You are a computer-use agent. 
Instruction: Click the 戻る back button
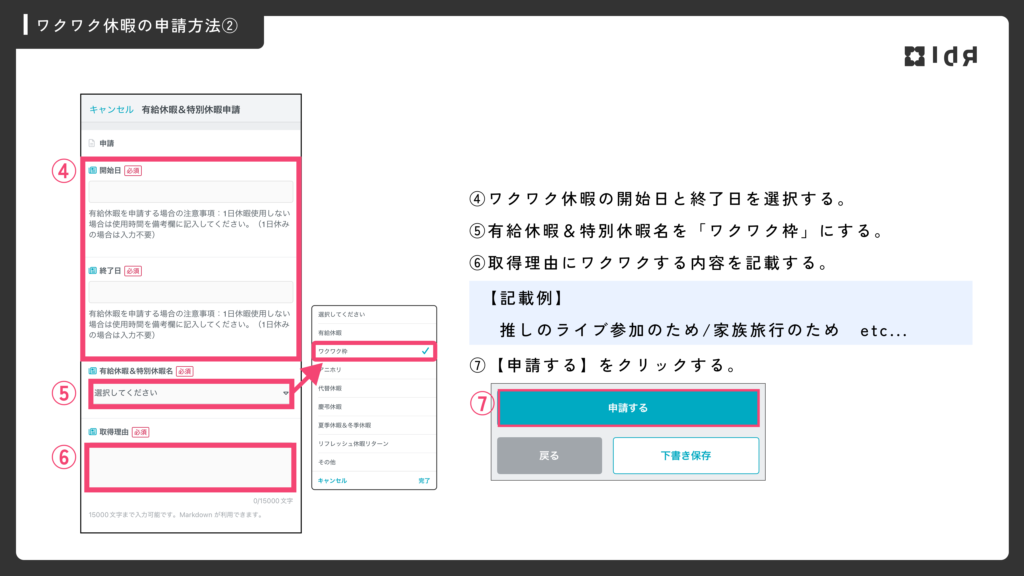(549, 455)
